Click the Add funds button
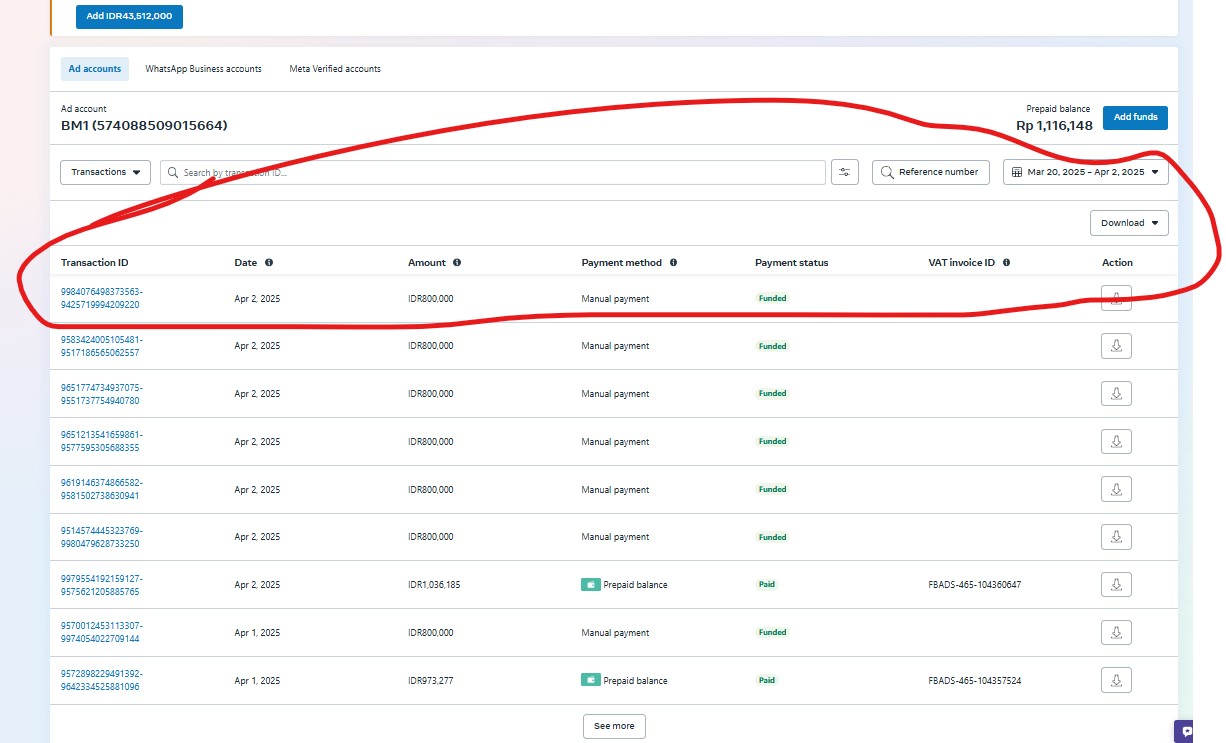Viewport: 1226px width, 743px height. tap(1135, 117)
